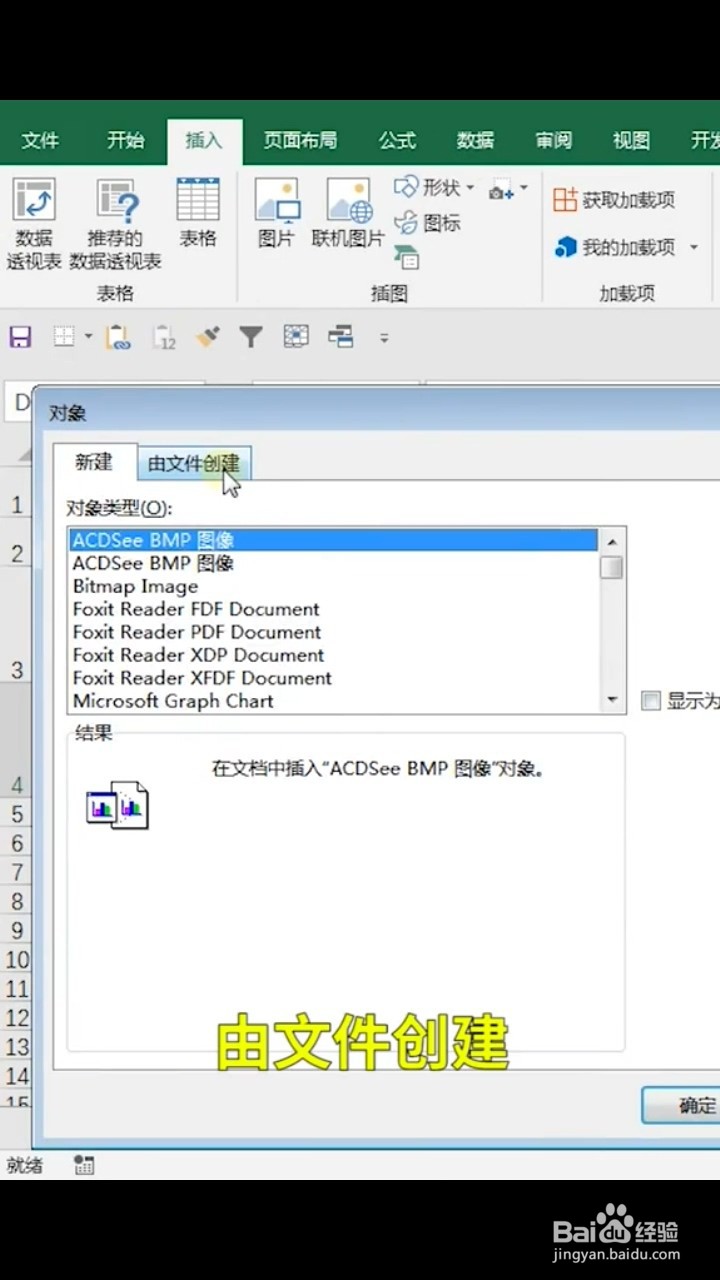Open My Add-ins (我的加载项)
The width and height of the screenshot is (720, 1280).
pos(614,246)
